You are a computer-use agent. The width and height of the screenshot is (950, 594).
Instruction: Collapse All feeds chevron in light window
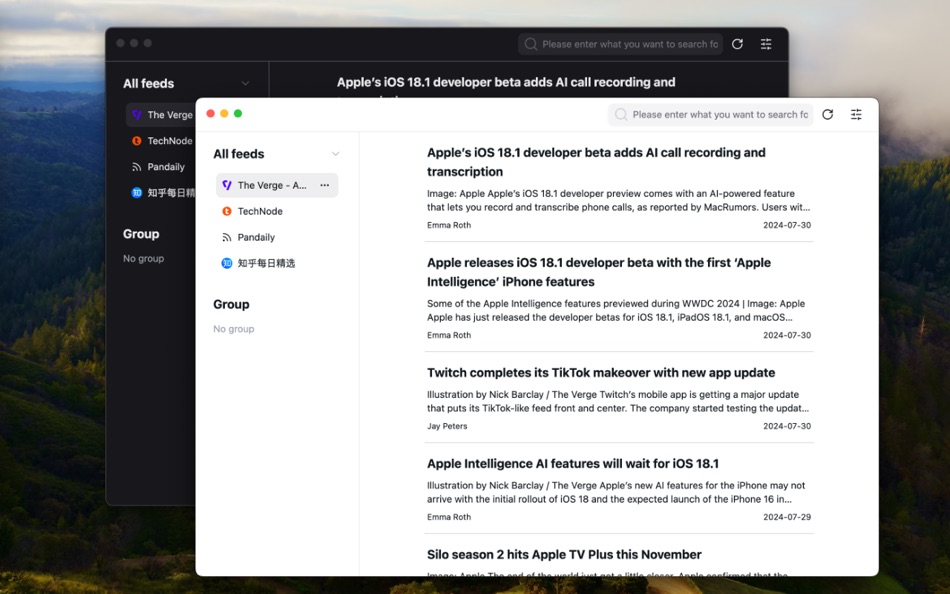click(x=335, y=154)
